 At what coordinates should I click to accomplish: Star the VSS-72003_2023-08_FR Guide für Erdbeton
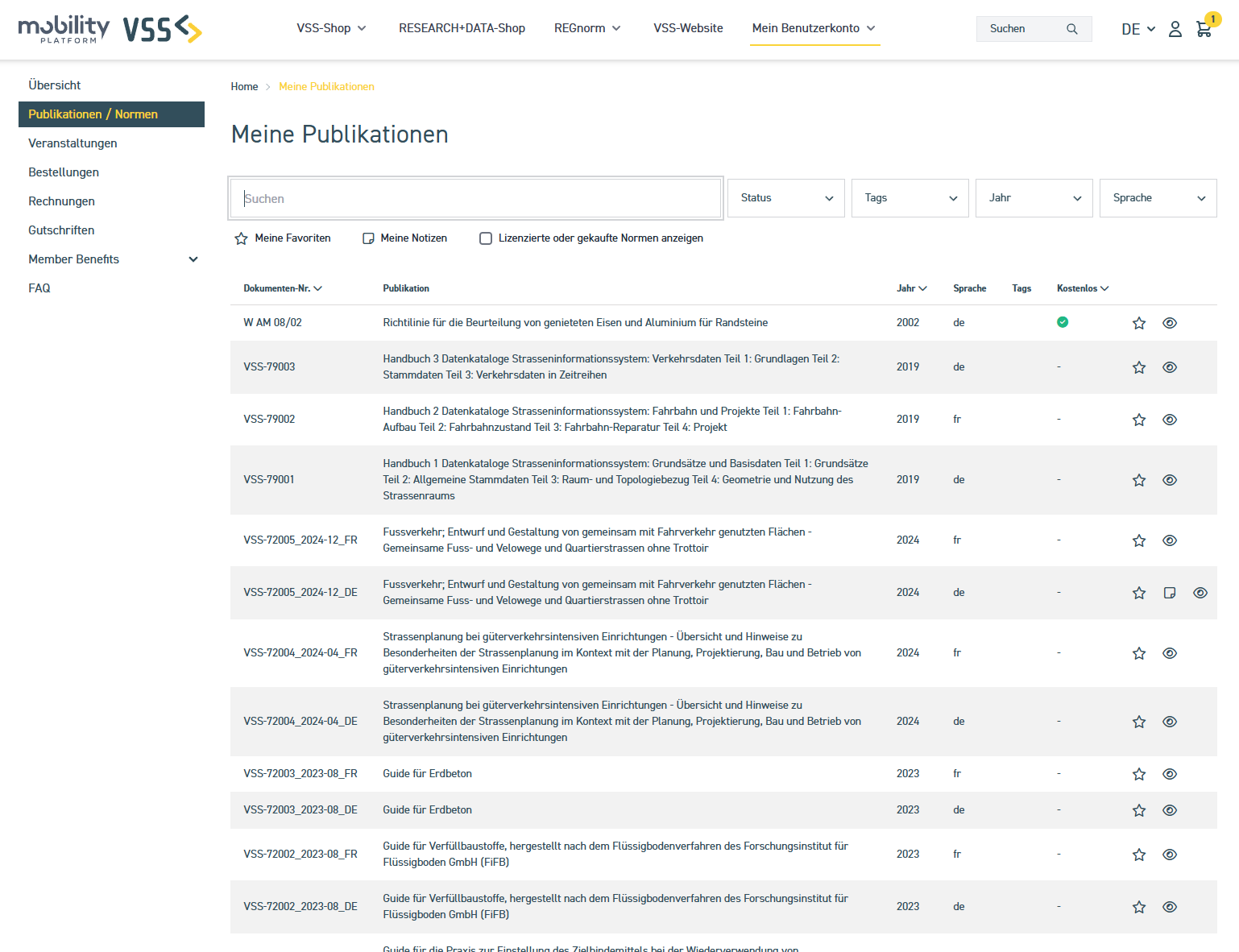[1138, 774]
